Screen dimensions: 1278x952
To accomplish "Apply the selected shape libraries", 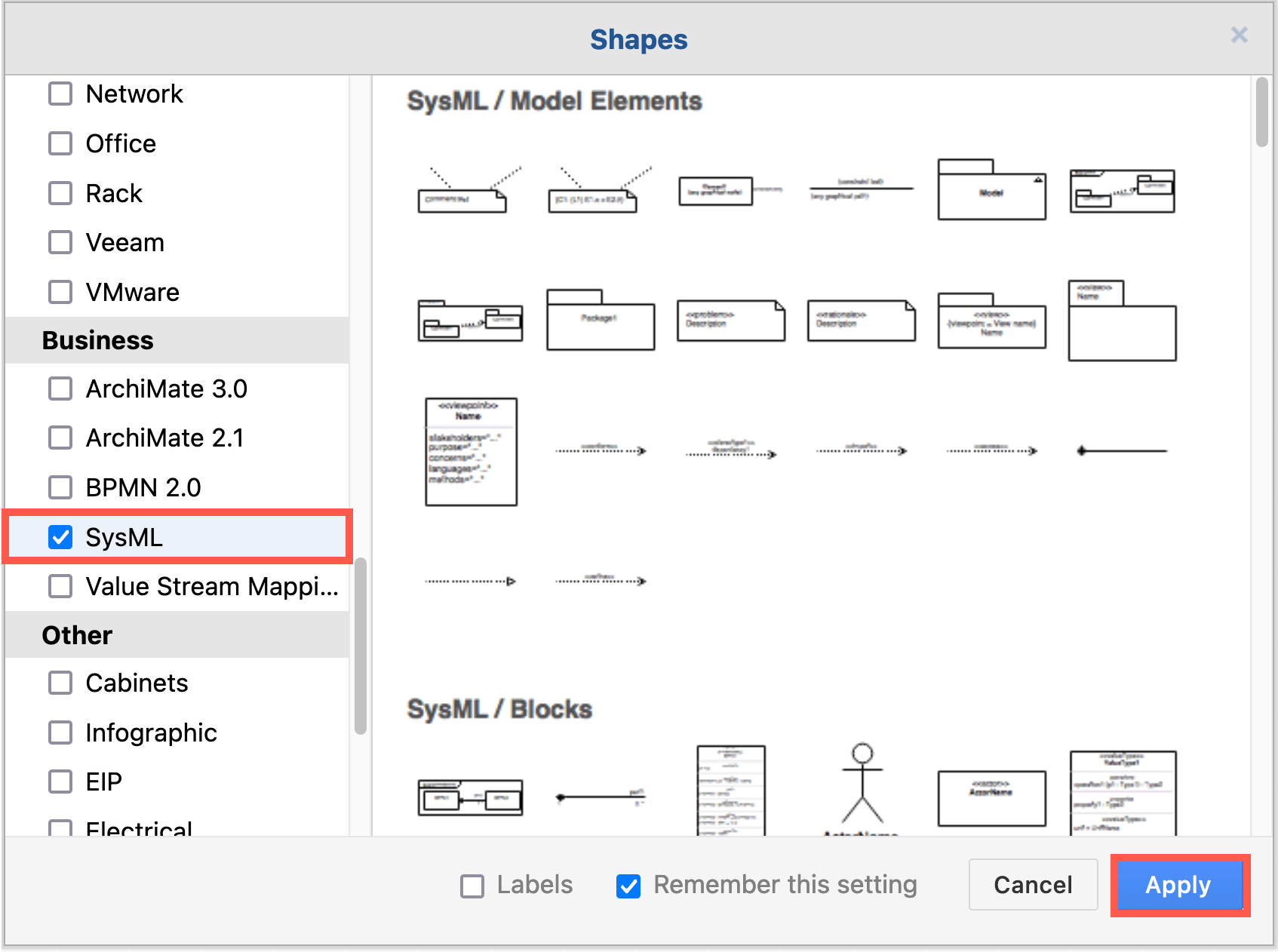I will (x=1178, y=886).
